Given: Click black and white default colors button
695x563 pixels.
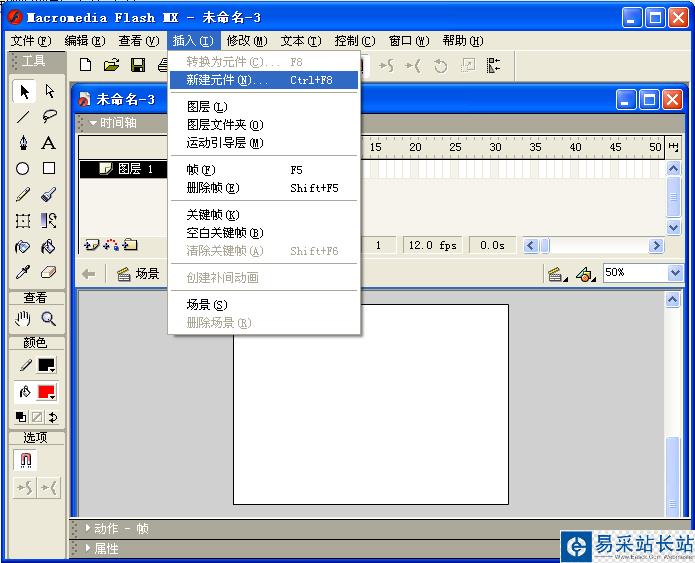Looking at the screenshot, I should point(21,417).
